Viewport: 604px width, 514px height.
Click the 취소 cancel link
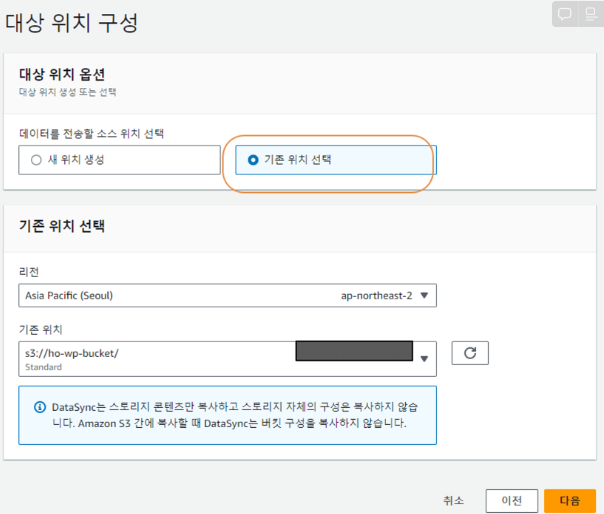pyautogui.click(x=453, y=501)
